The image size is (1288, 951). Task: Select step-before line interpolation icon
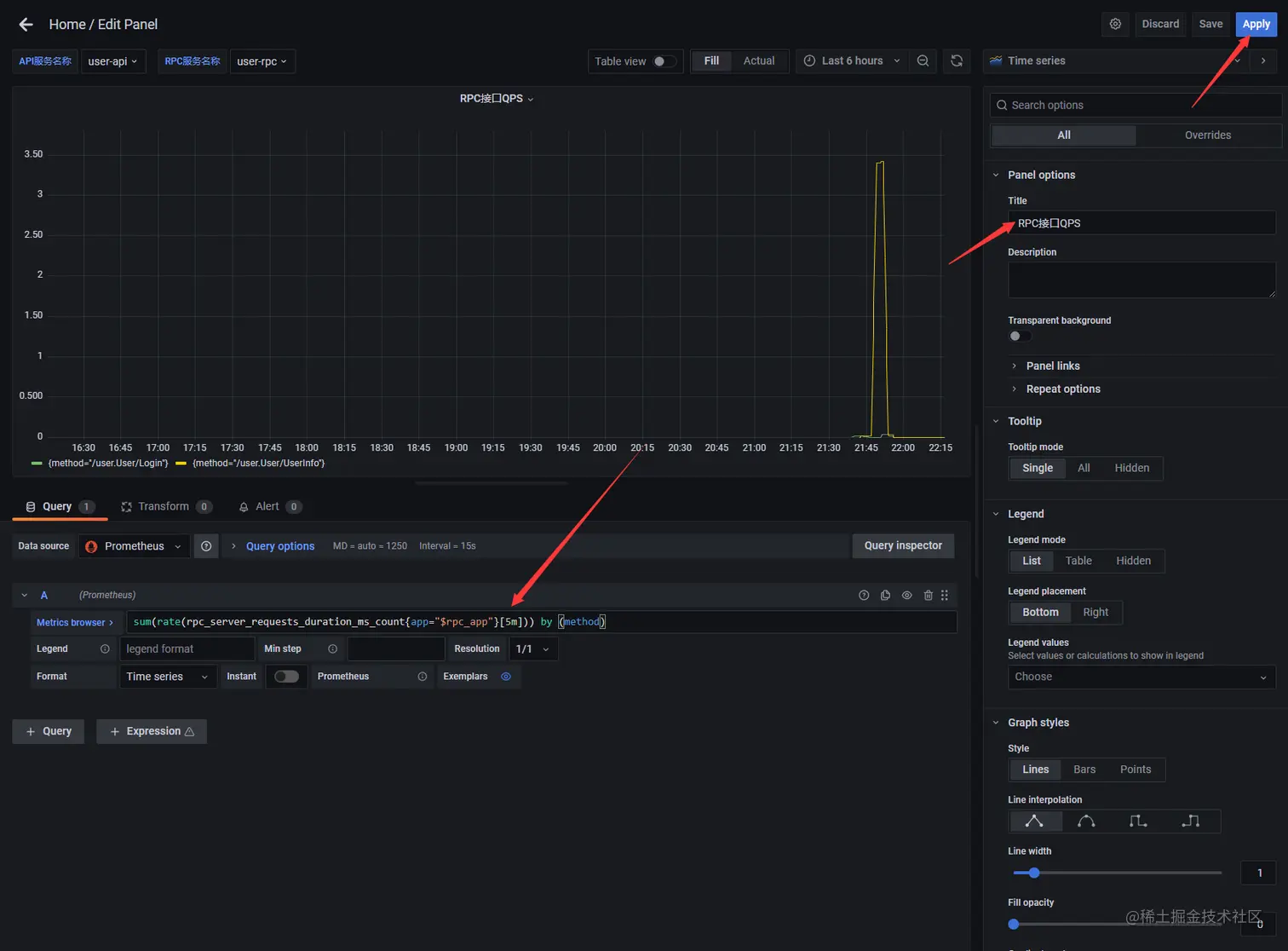point(1138,821)
